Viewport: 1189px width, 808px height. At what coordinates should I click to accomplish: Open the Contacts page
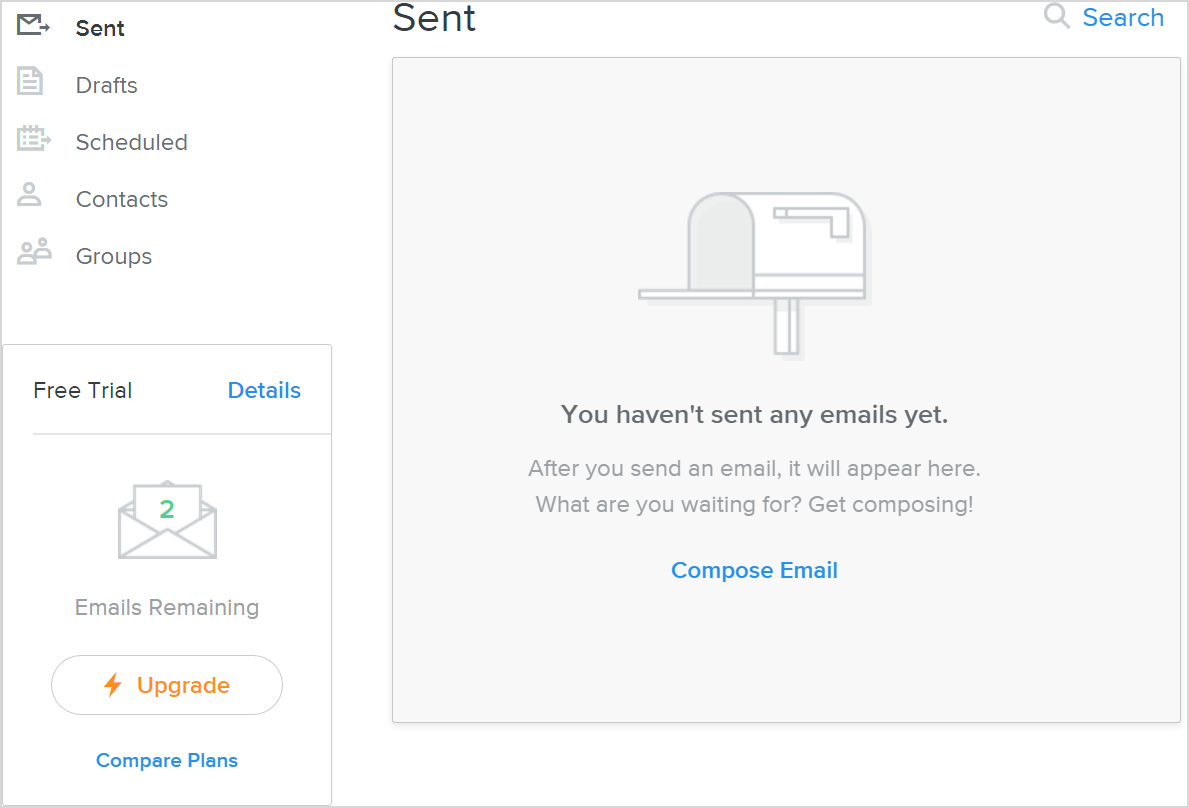pos(122,199)
